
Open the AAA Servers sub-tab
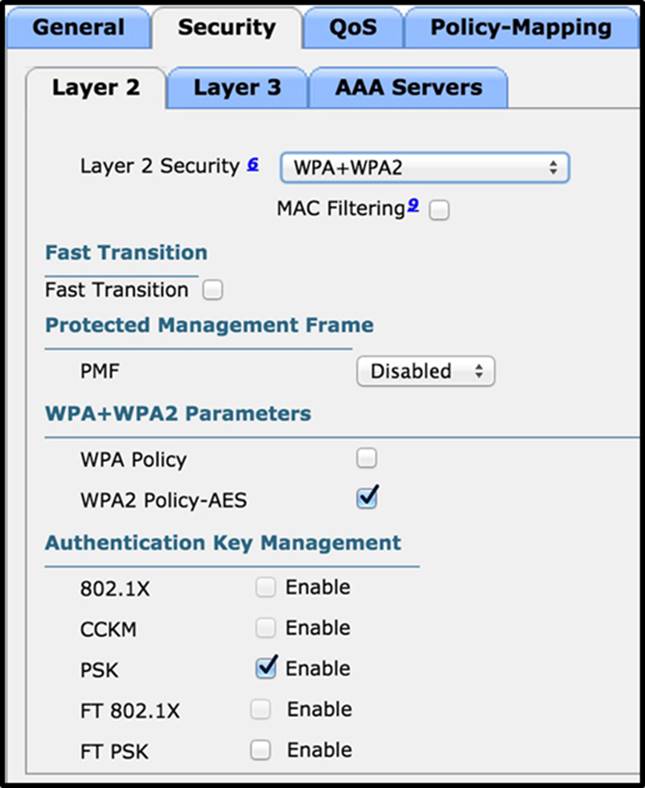coord(408,88)
